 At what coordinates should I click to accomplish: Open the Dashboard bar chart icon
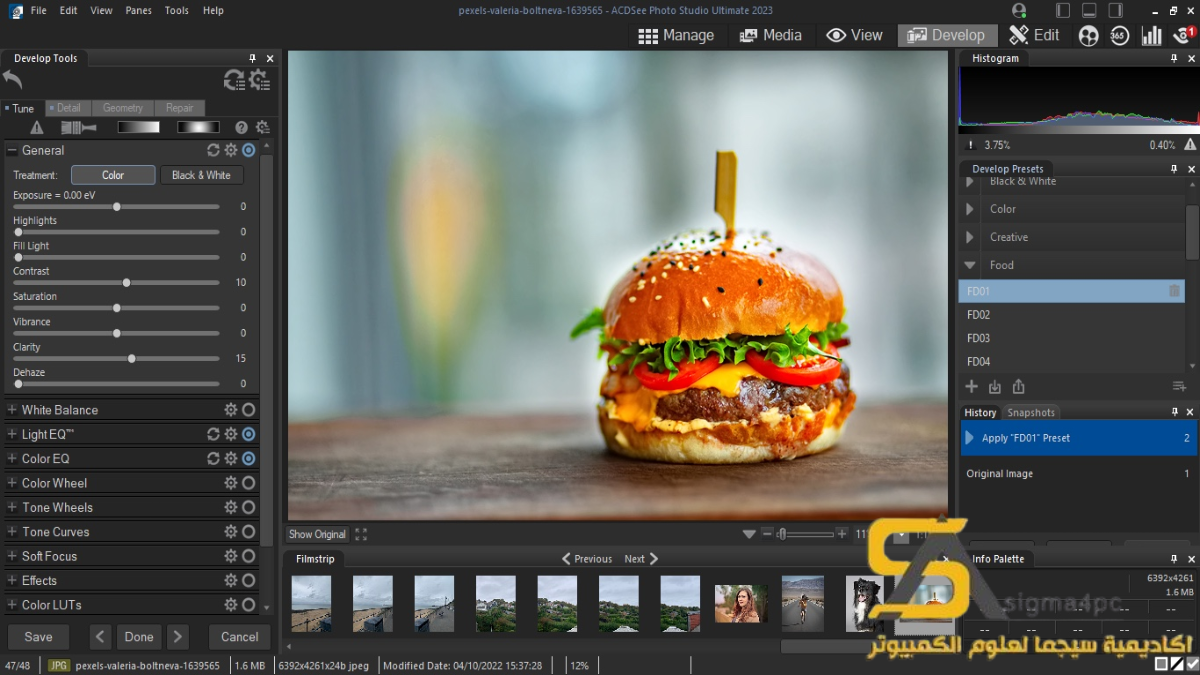[1152, 35]
